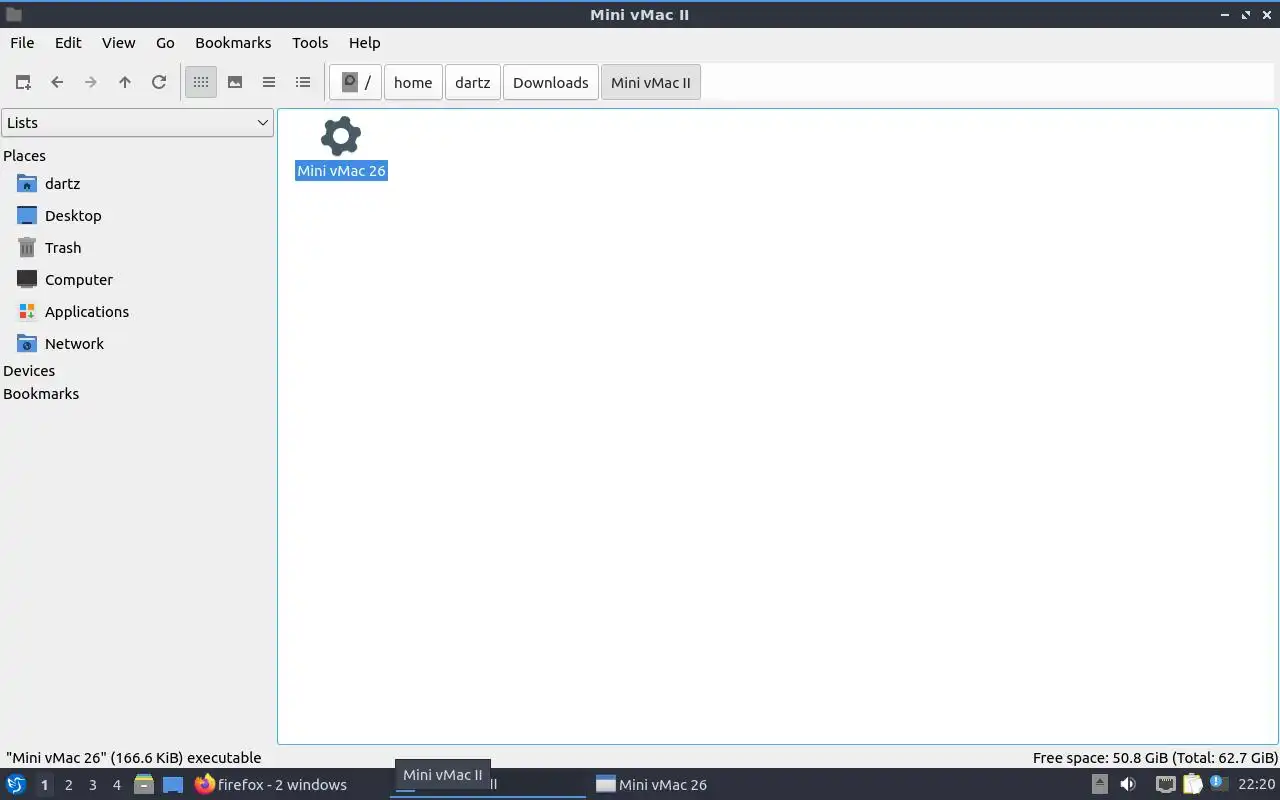Jump to dartz in the path bar
This screenshot has width=1280, height=800.
473,82
